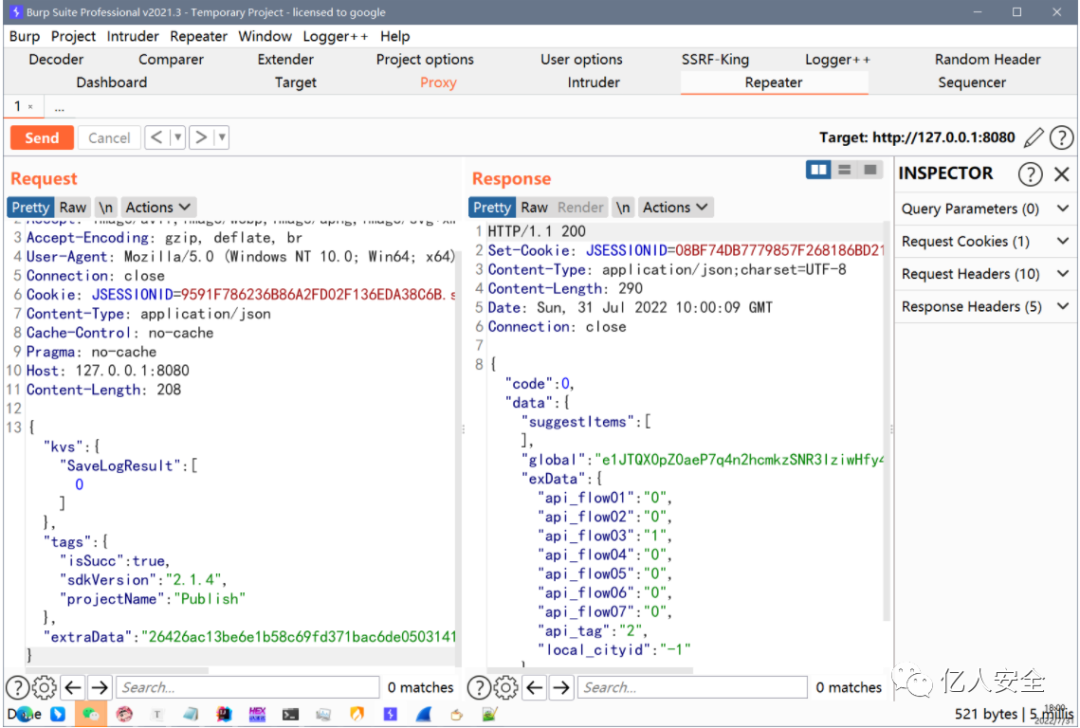This screenshot has height=728, width=1080.
Task: Go to previous request in history
Action: (156, 138)
